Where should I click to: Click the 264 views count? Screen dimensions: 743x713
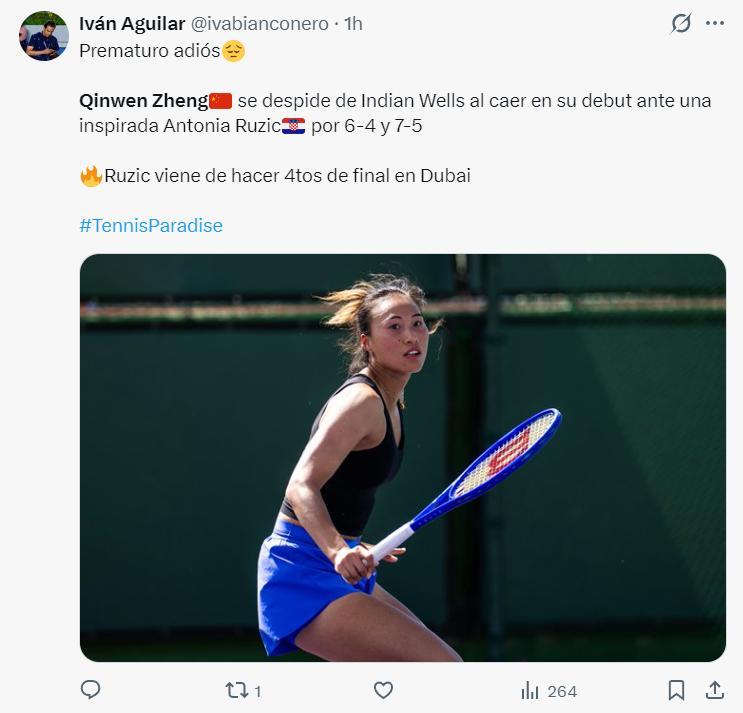pos(562,691)
